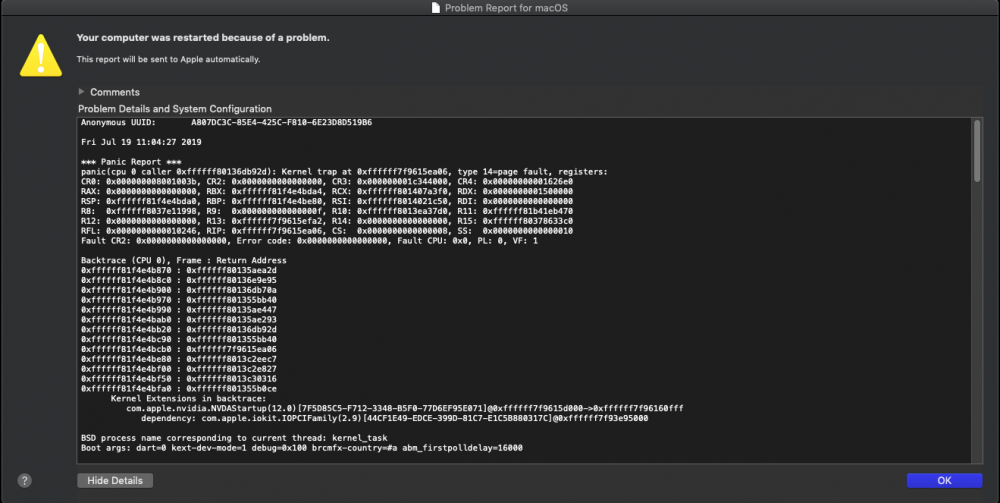The height and width of the screenshot is (503, 1000).
Task: Click the Hide Details button
Action: [115, 481]
